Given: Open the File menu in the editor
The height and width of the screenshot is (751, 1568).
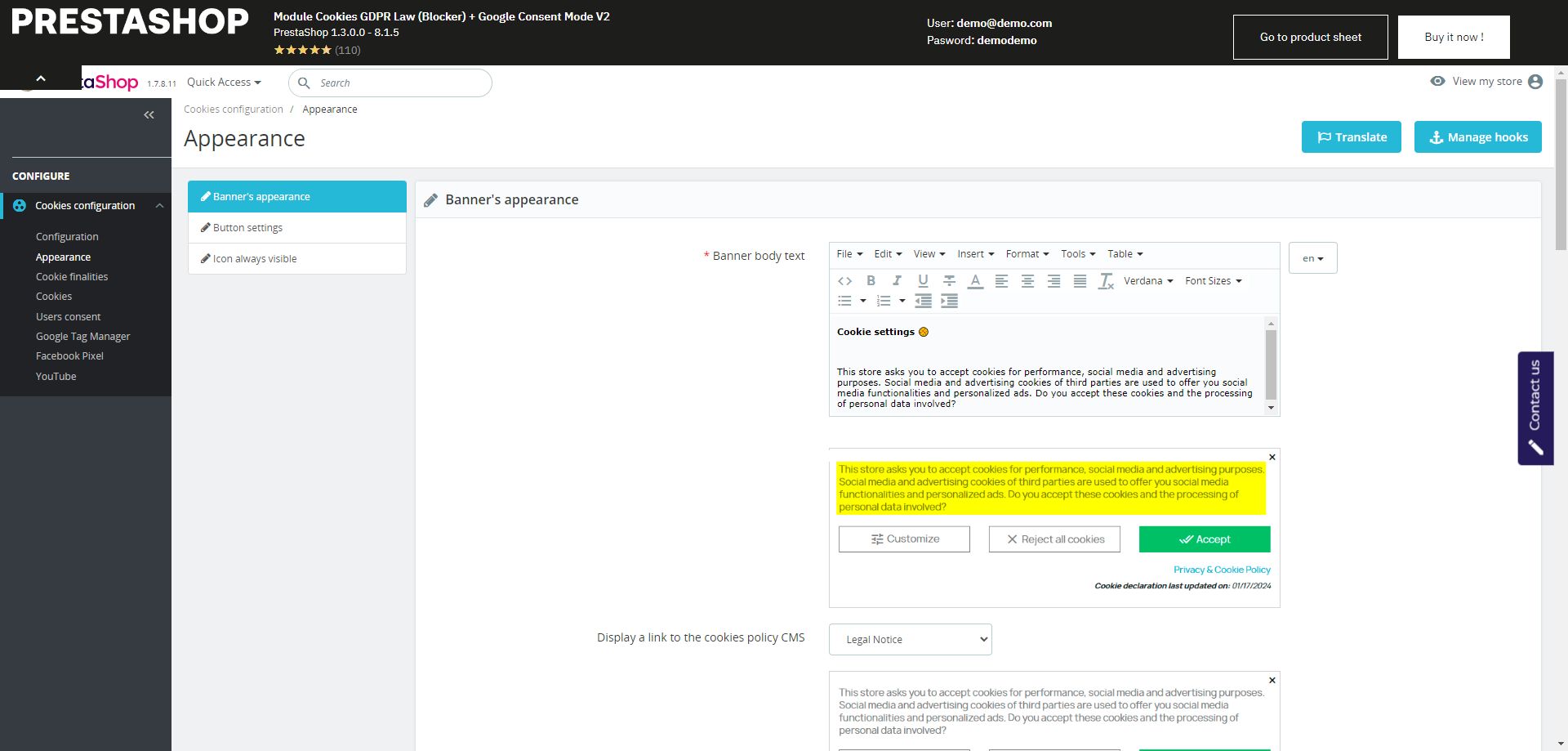Looking at the screenshot, I should 849,254.
